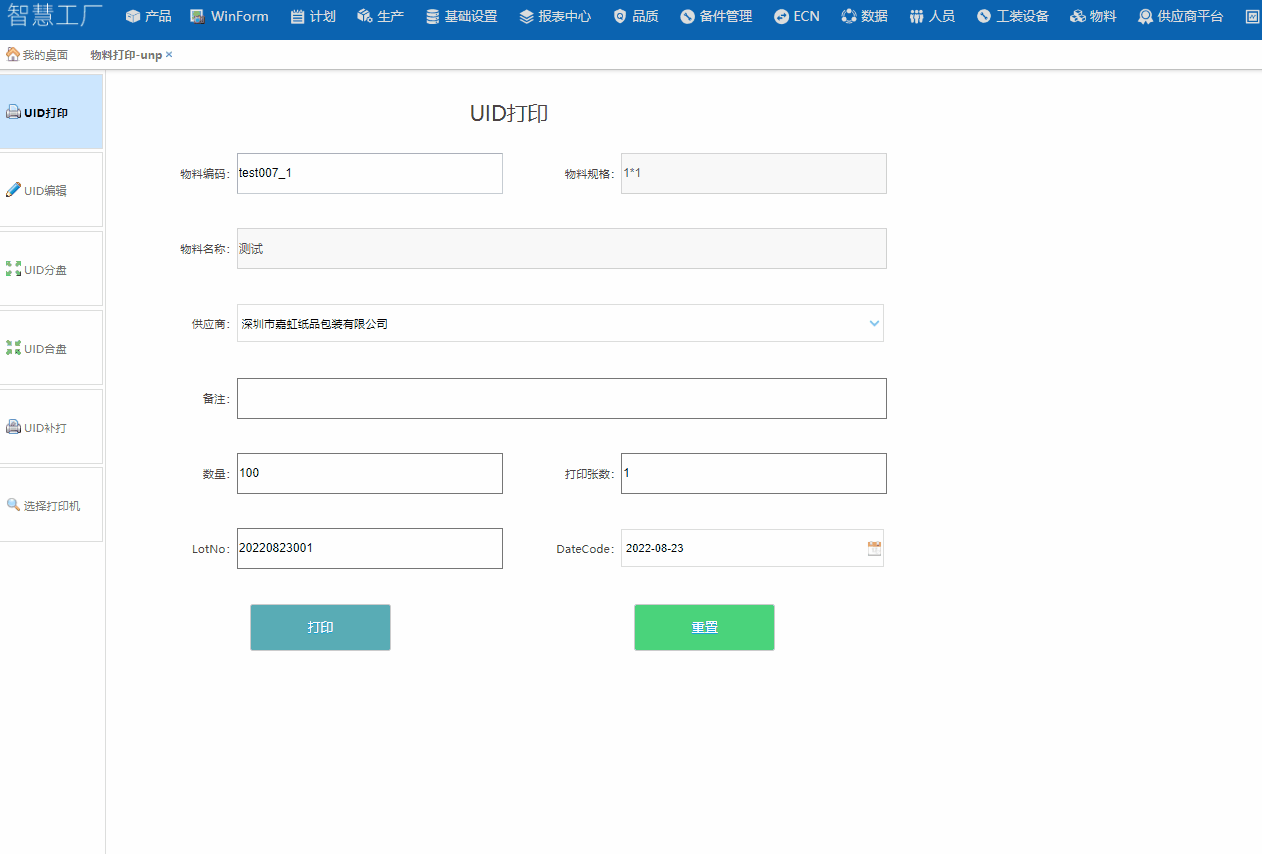1262x854 pixels.
Task: Click the 我的桌面 home icon
Action: (x=13, y=55)
